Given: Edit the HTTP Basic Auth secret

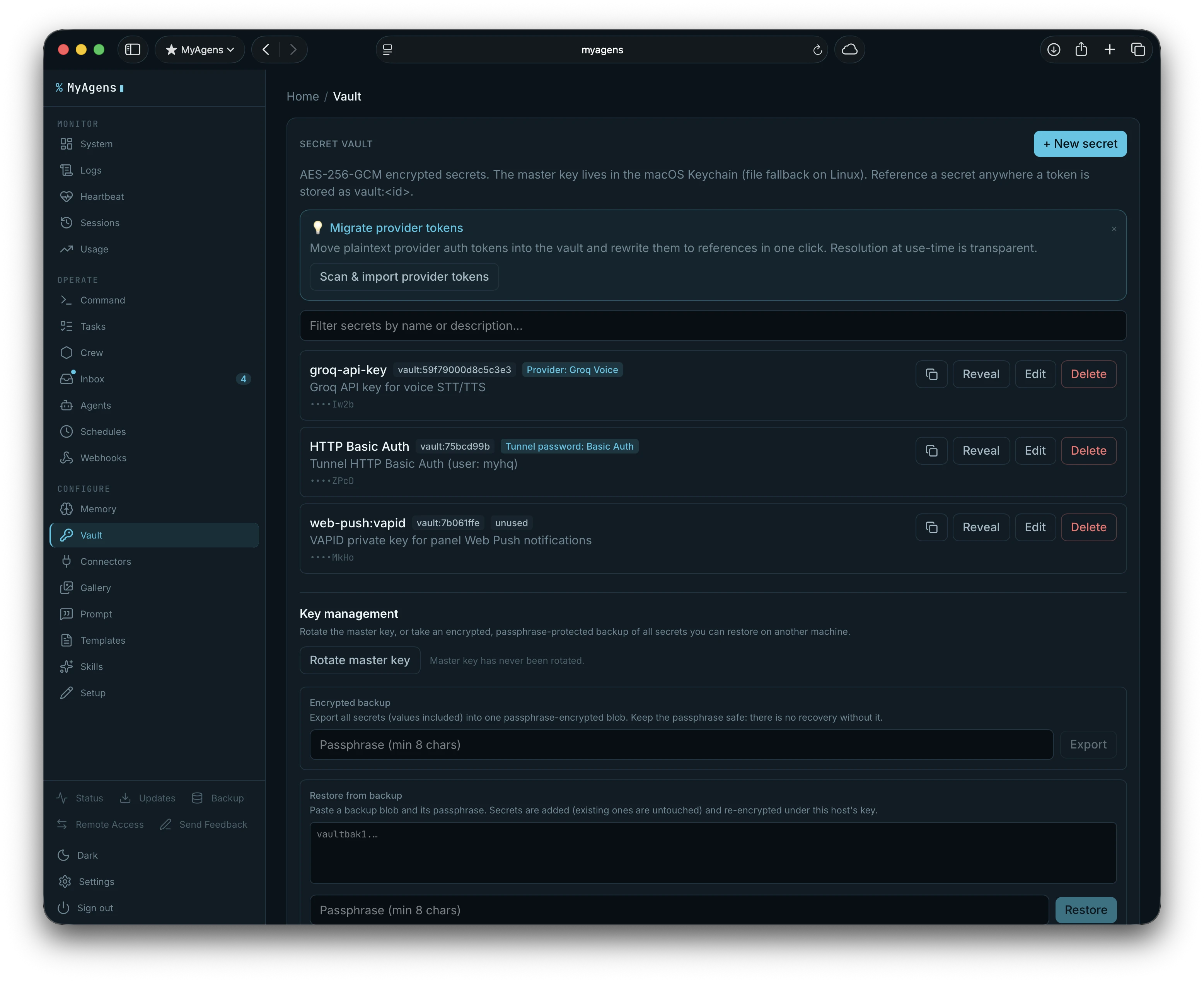Looking at the screenshot, I should click(1035, 451).
